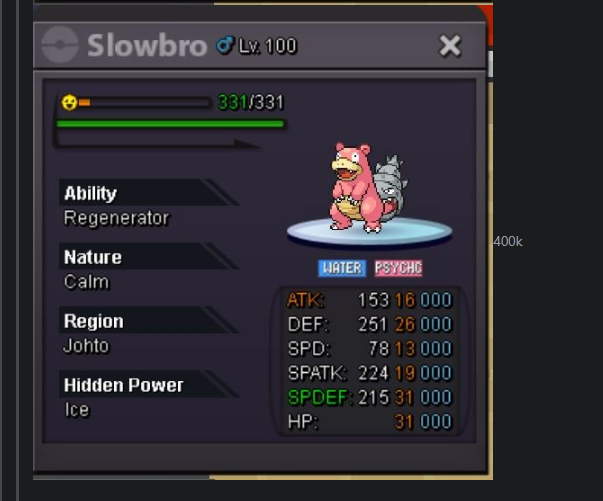Click the PSYCHIC type badge
Image resolution: width=603 pixels, height=501 pixels.
[x=398, y=268]
